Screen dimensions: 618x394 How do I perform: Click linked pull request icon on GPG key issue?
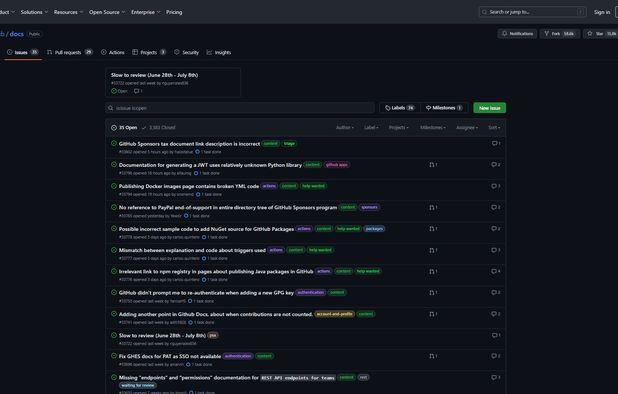coord(433,293)
